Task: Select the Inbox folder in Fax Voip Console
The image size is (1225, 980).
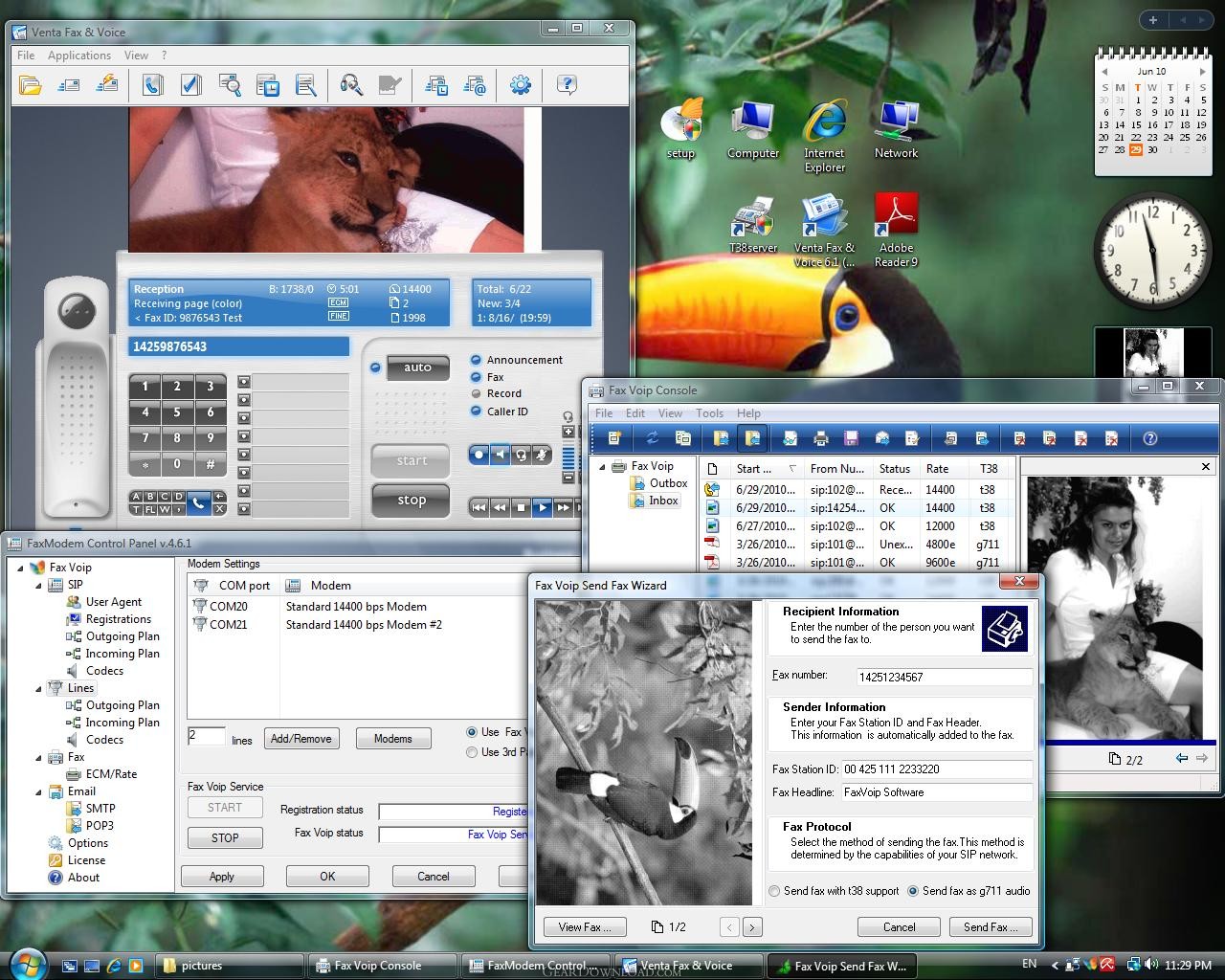Action: (655, 501)
